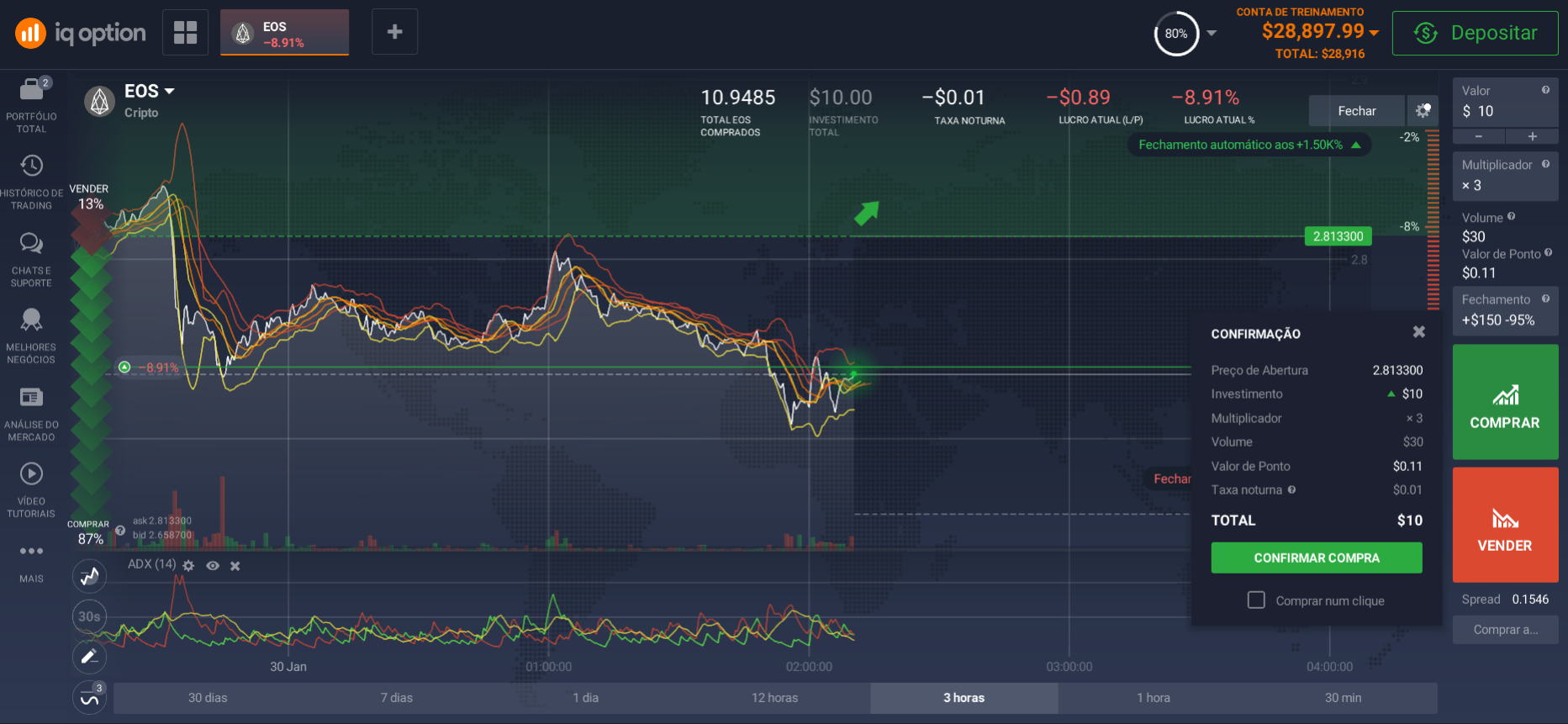
Task: Show Valor de Ponto help icon
Action: click(1548, 252)
